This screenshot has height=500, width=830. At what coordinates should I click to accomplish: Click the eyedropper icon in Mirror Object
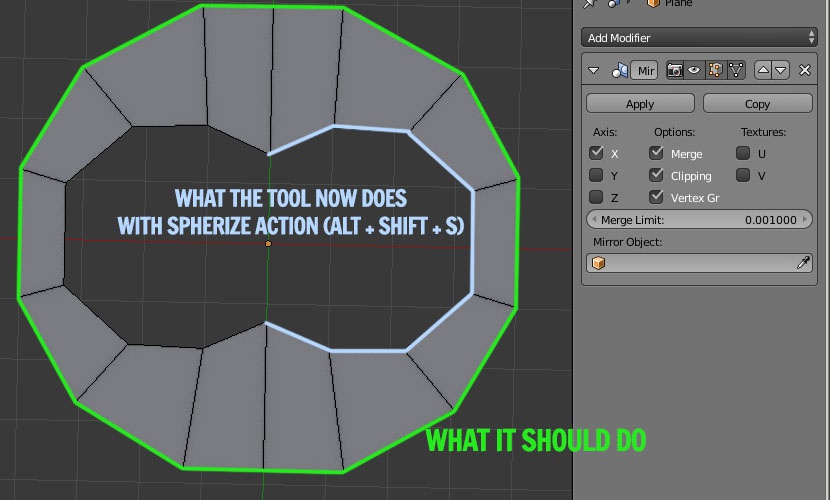pyautogui.click(x=803, y=262)
